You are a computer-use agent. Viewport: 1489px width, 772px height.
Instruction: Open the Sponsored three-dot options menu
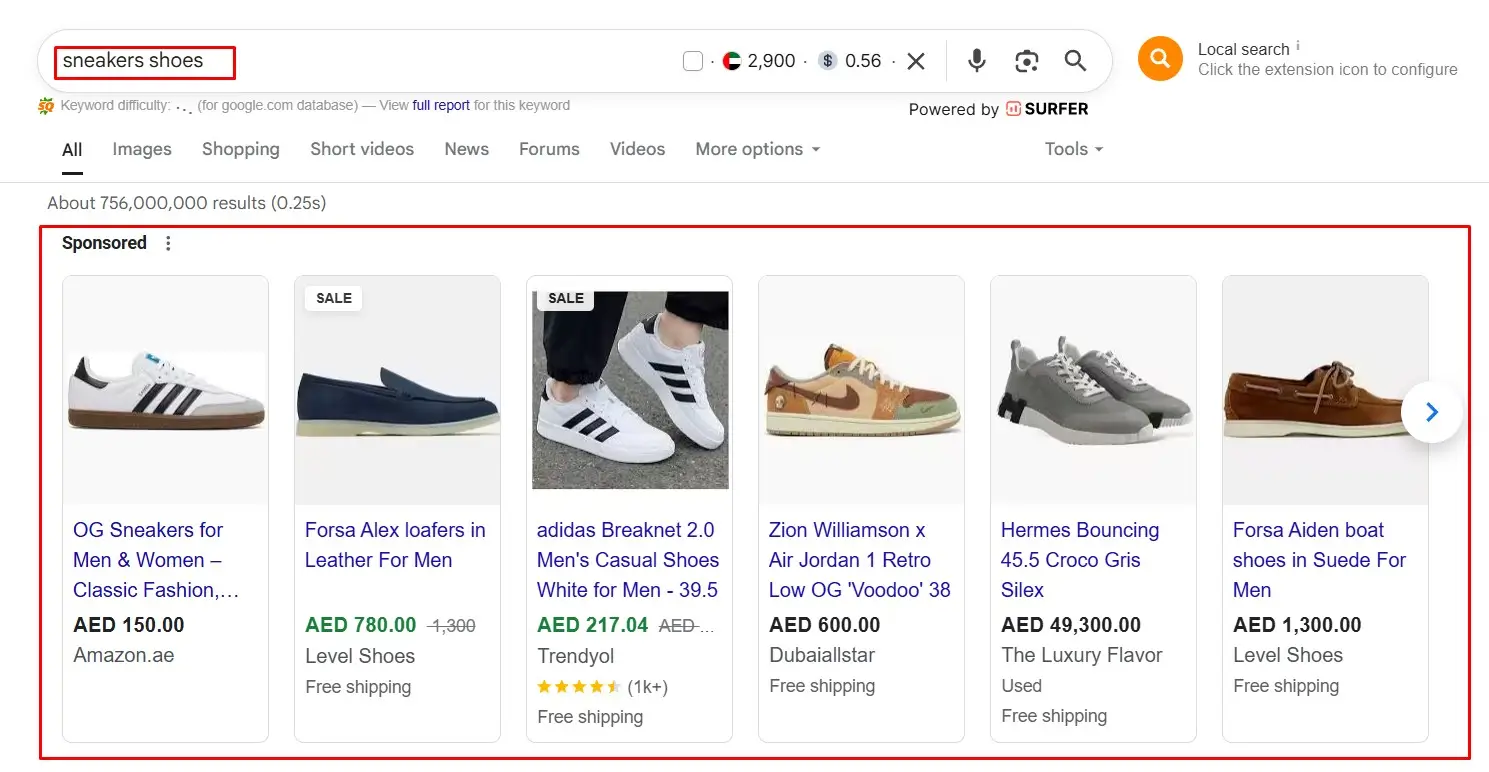coord(168,243)
